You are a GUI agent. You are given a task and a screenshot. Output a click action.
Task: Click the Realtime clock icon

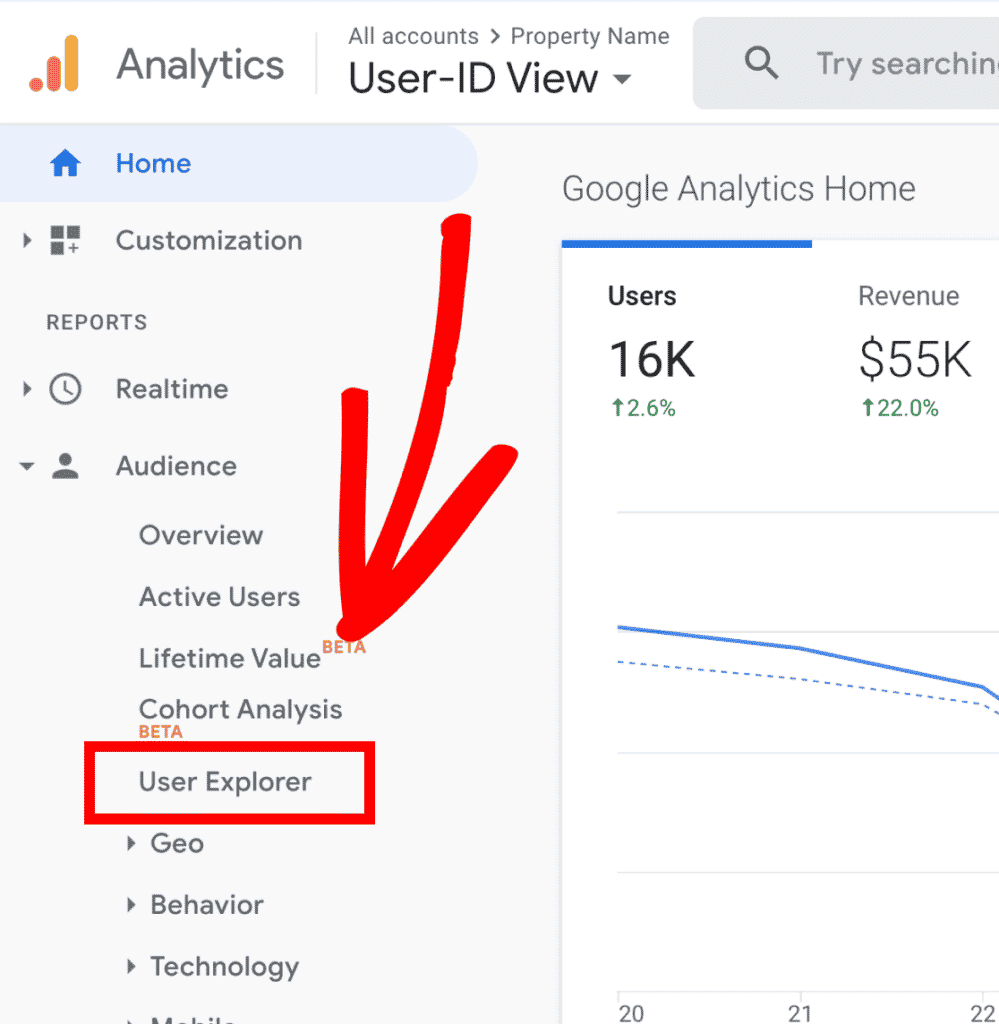coord(65,389)
